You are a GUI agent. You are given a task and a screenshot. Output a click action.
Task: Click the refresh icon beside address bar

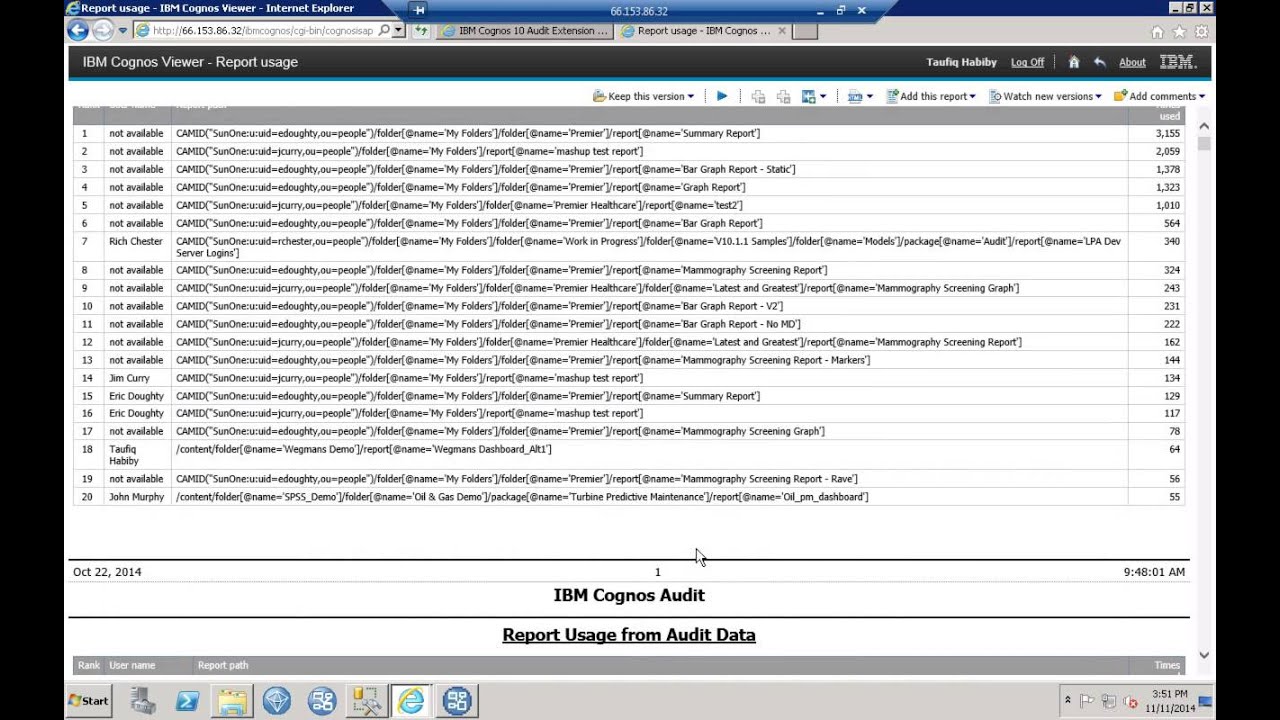pos(421,30)
